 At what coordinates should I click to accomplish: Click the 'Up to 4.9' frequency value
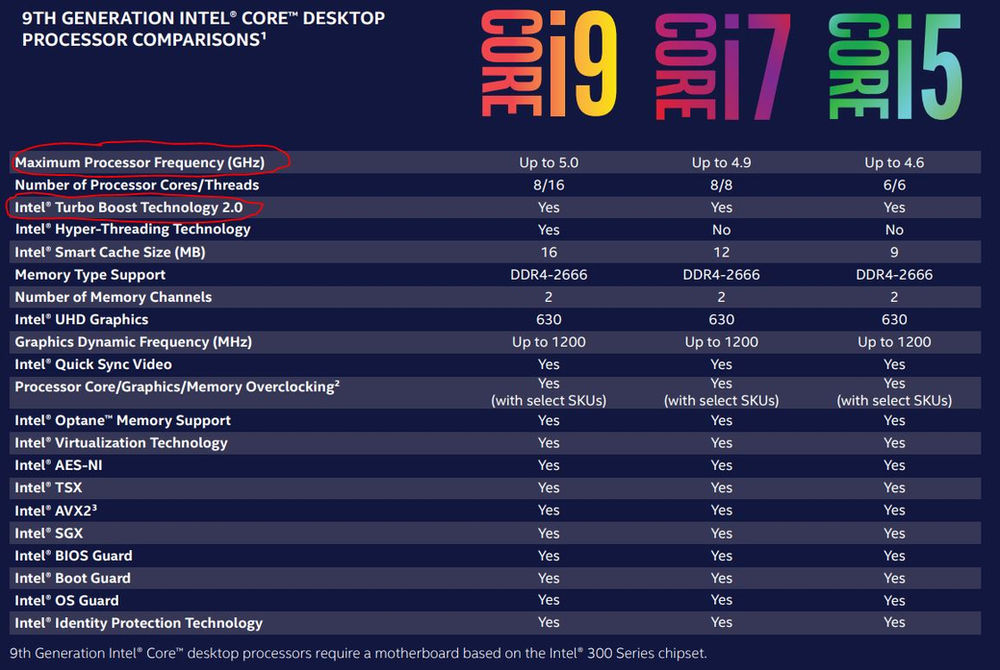point(721,163)
